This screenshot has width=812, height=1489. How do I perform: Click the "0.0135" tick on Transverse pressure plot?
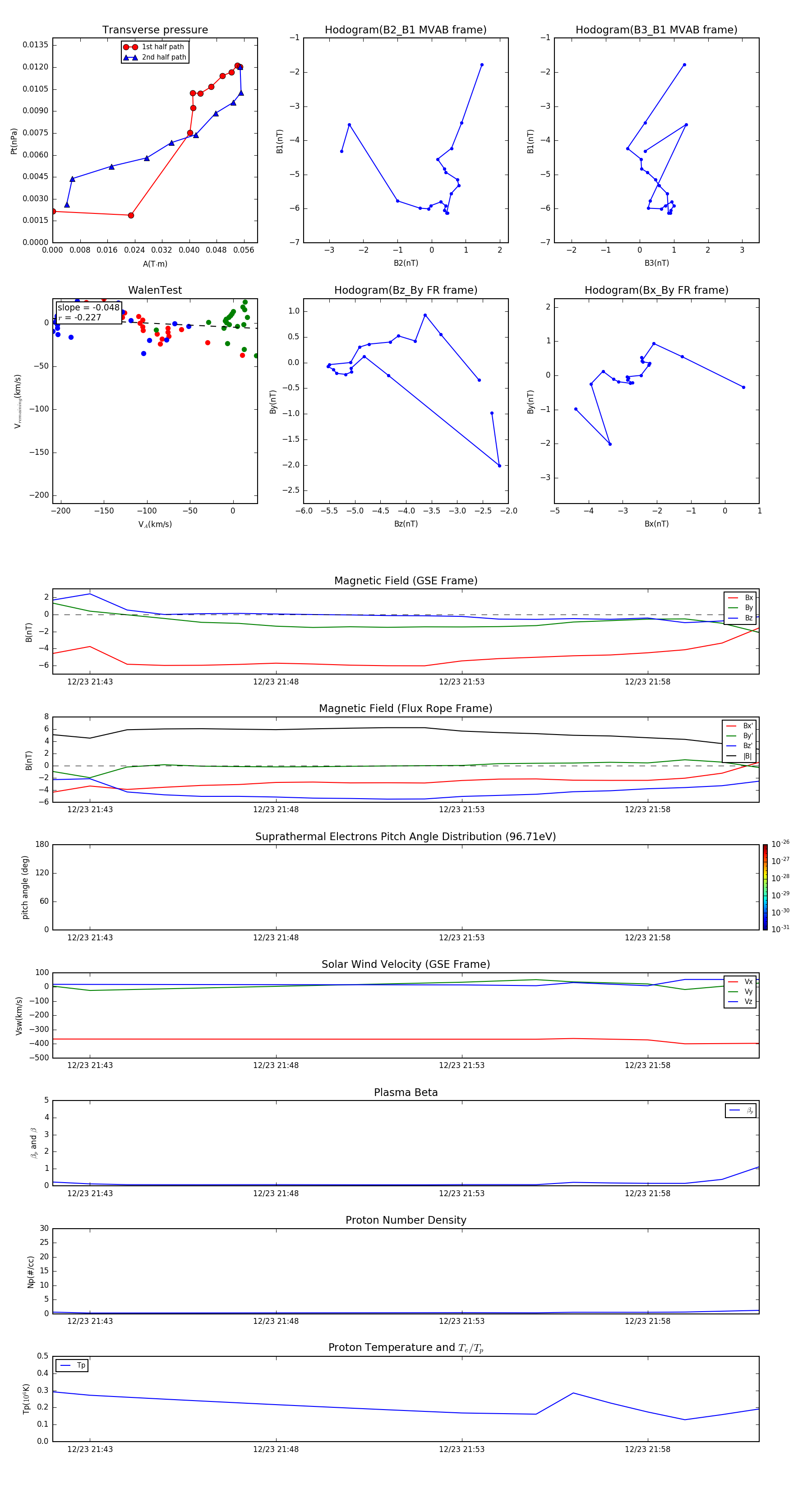pos(36,45)
